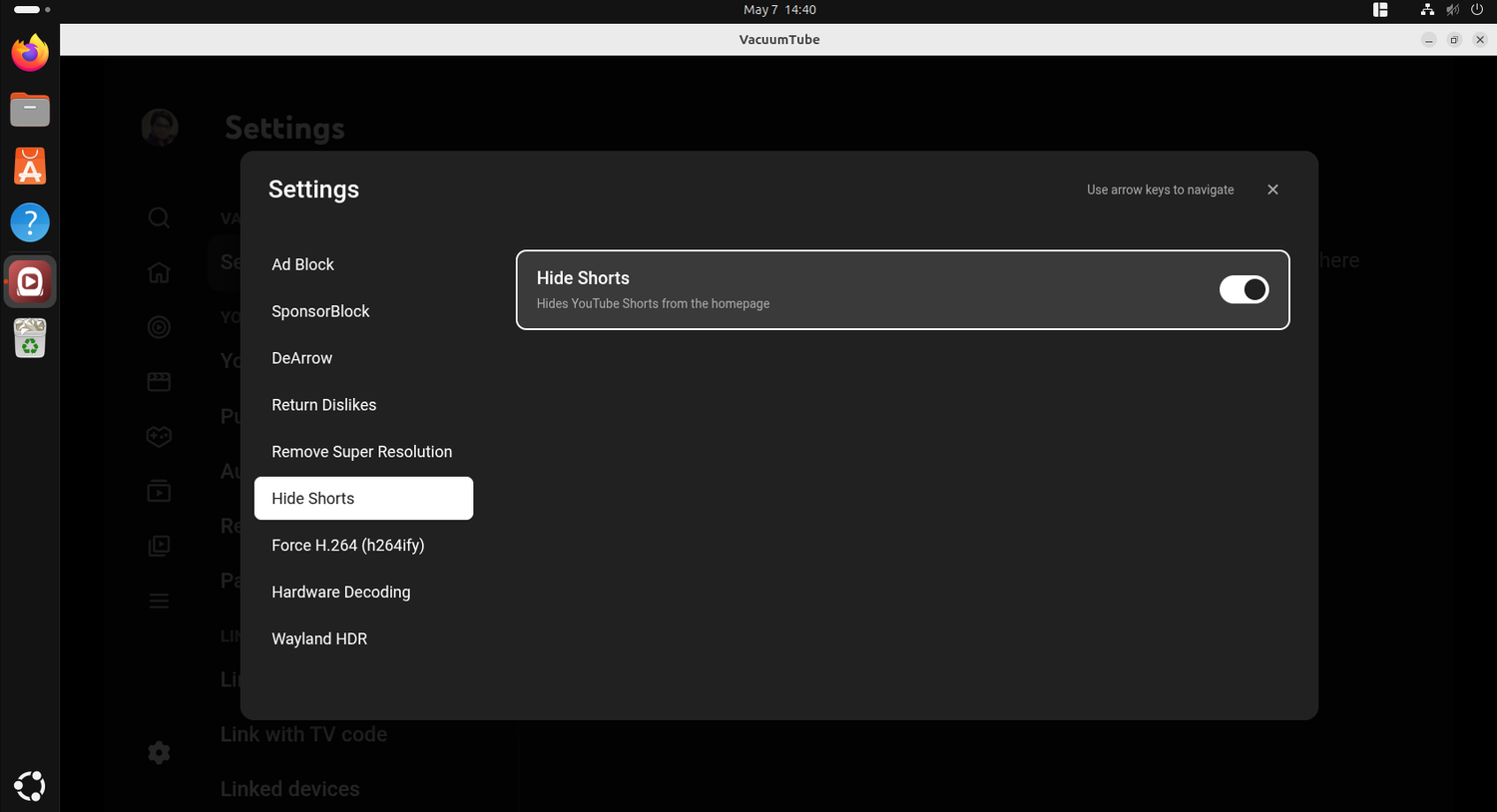The height and width of the screenshot is (812, 1497).
Task: Click the tiling layout icon in top bar
Action: pyautogui.click(x=1380, y=10)
